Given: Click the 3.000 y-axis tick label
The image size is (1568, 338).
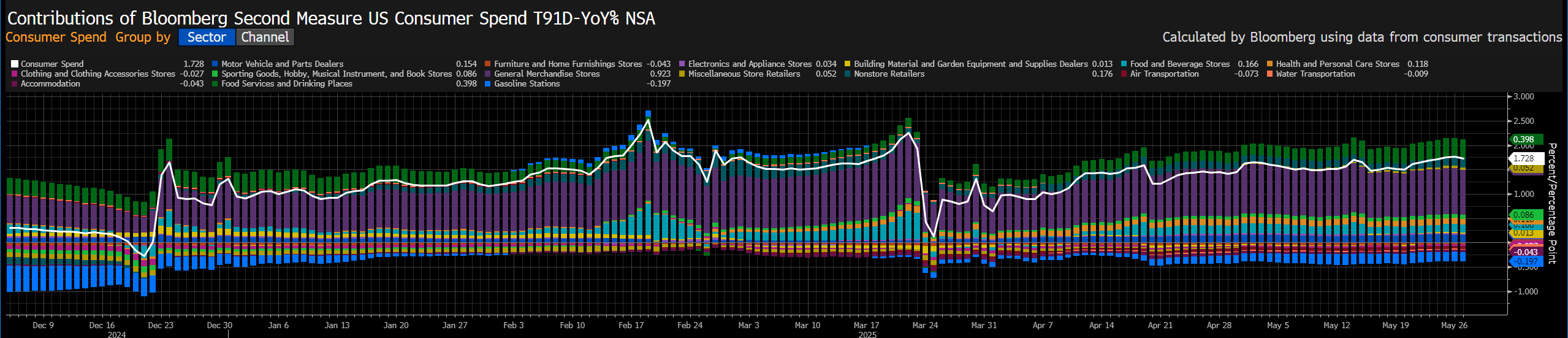Looking at the screenshot, I should tap(1524, 96).
